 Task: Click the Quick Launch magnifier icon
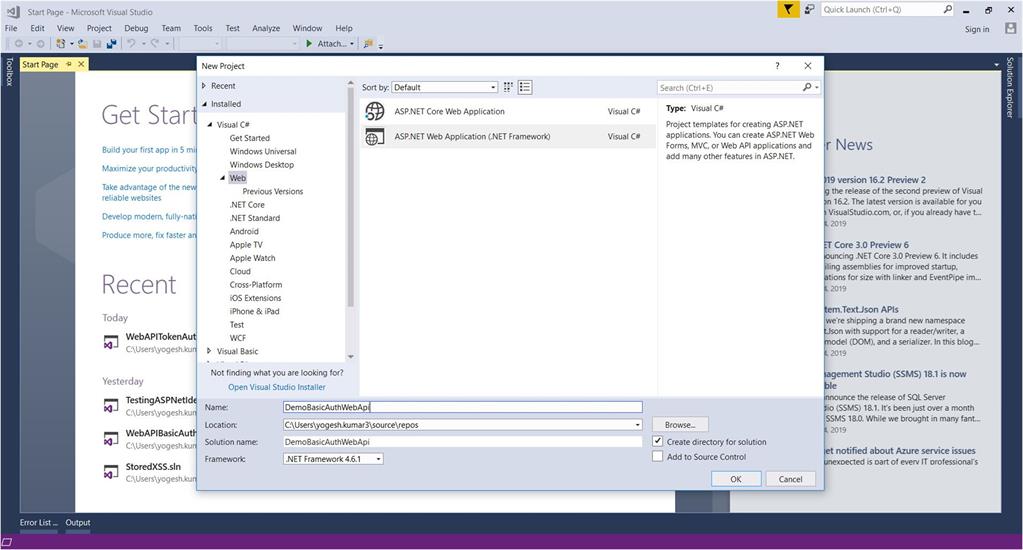click(x=947, y=9)
